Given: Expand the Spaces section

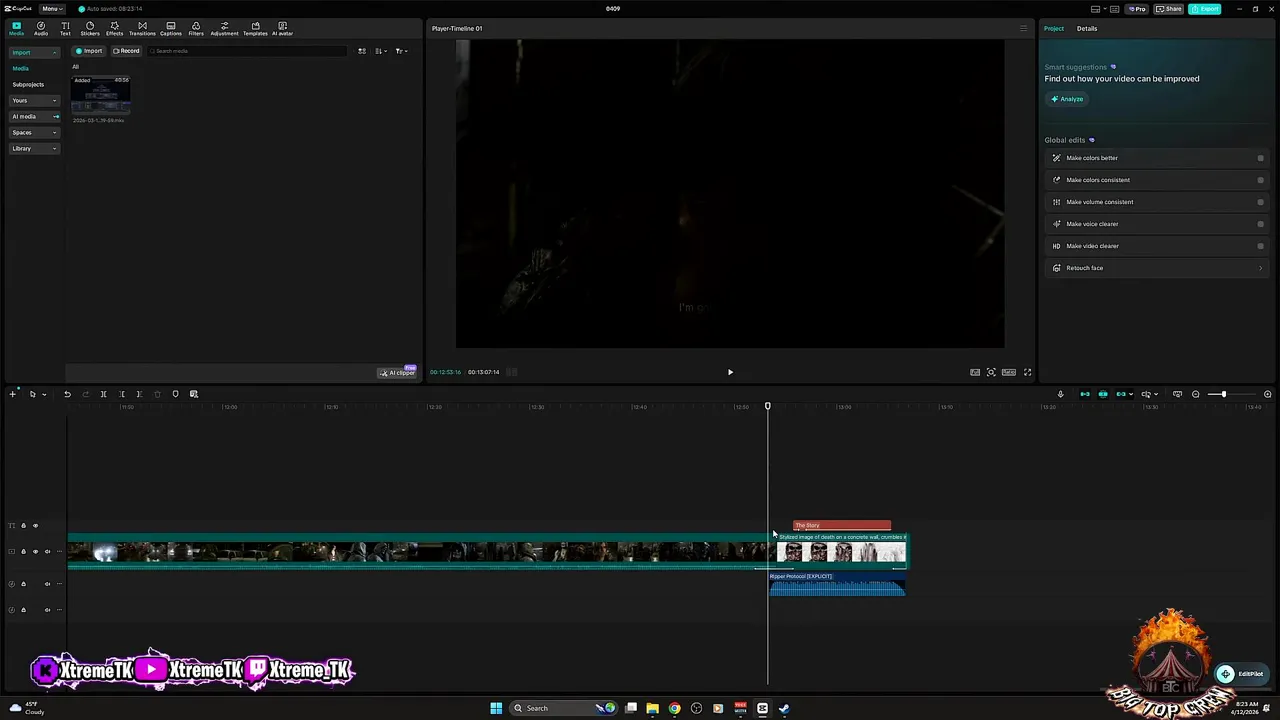Looking at the screenshot, I should point(35,132).
